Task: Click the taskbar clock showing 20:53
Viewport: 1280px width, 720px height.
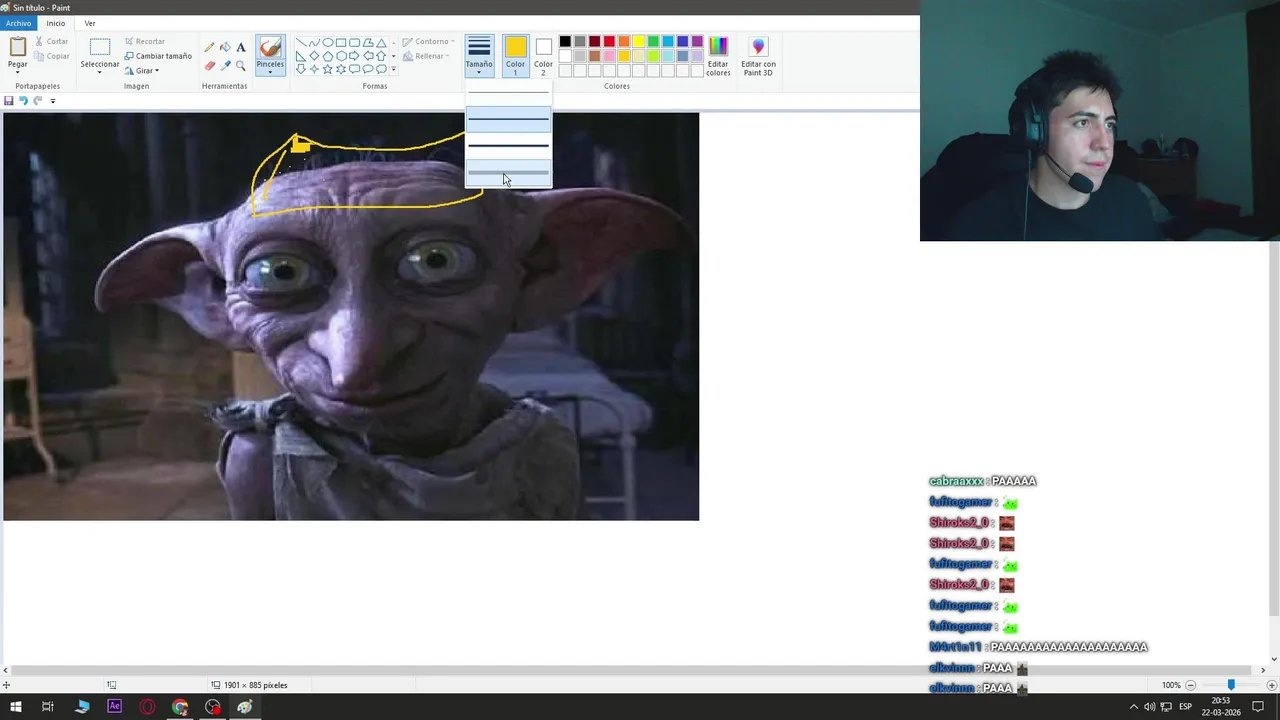Action: pos(1221,707)
